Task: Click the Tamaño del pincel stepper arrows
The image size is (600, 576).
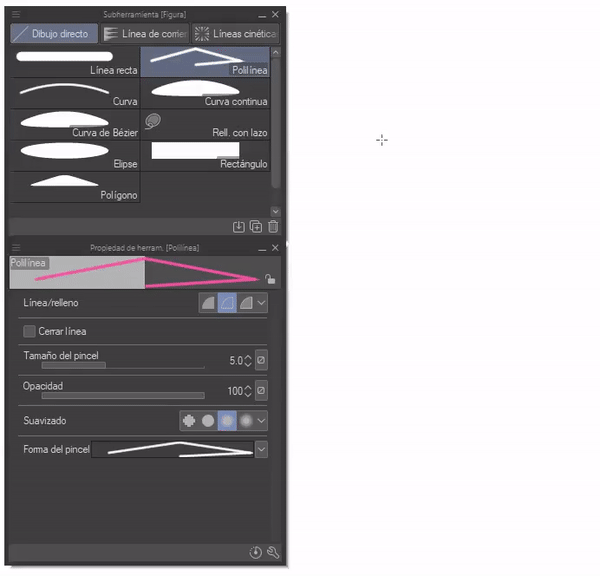Action: pyautogui.click(x=248, y=361)
